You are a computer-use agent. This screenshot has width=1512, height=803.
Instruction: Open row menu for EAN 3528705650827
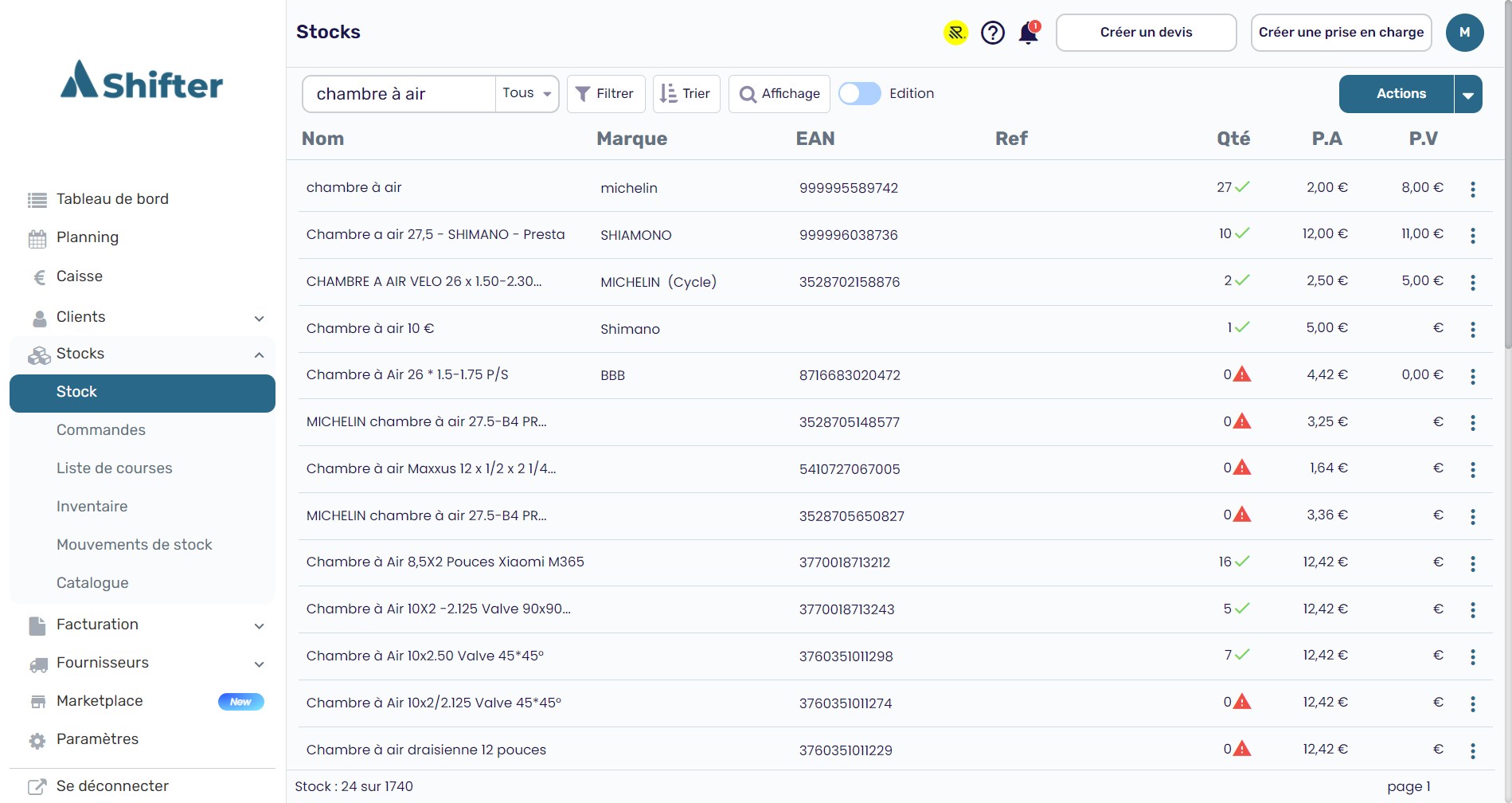[x=1472, y=517]
